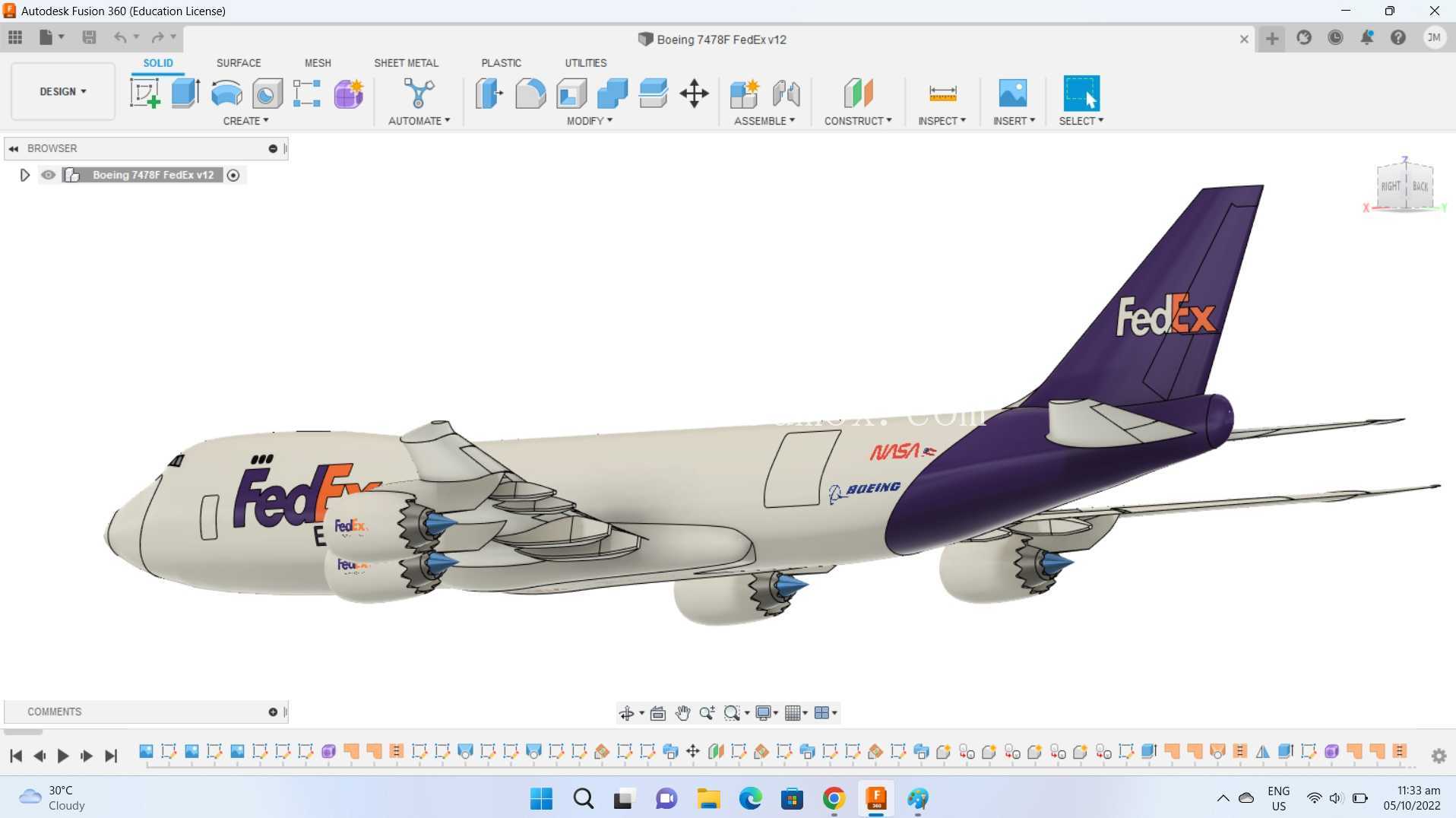This screenshot has height=818, width=1456.
Task: Click the ViewCube RIGHT face
Action: coord(1391,186)
